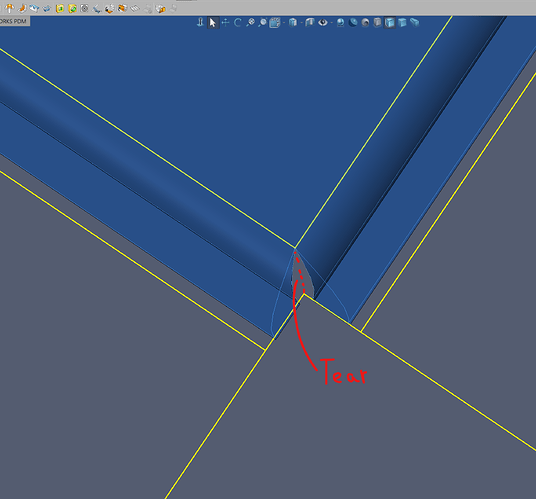Activate the pan (move) view tool
The width and height of the screenshot is (536, 499).
[225, 23]
